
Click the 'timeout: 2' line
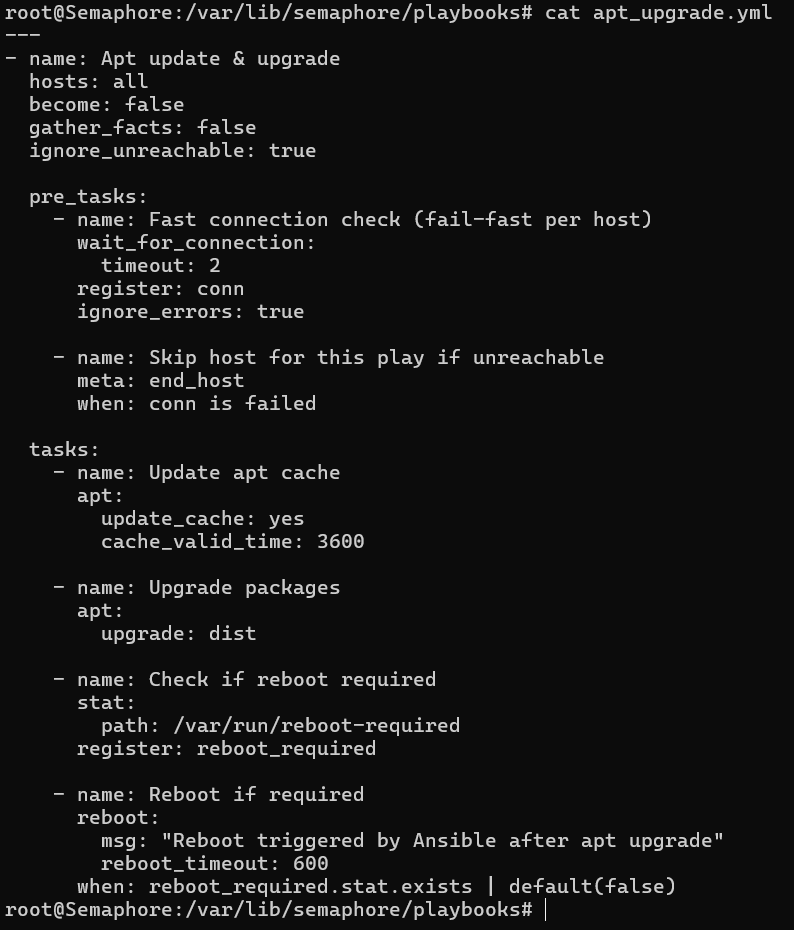point(160,266)
